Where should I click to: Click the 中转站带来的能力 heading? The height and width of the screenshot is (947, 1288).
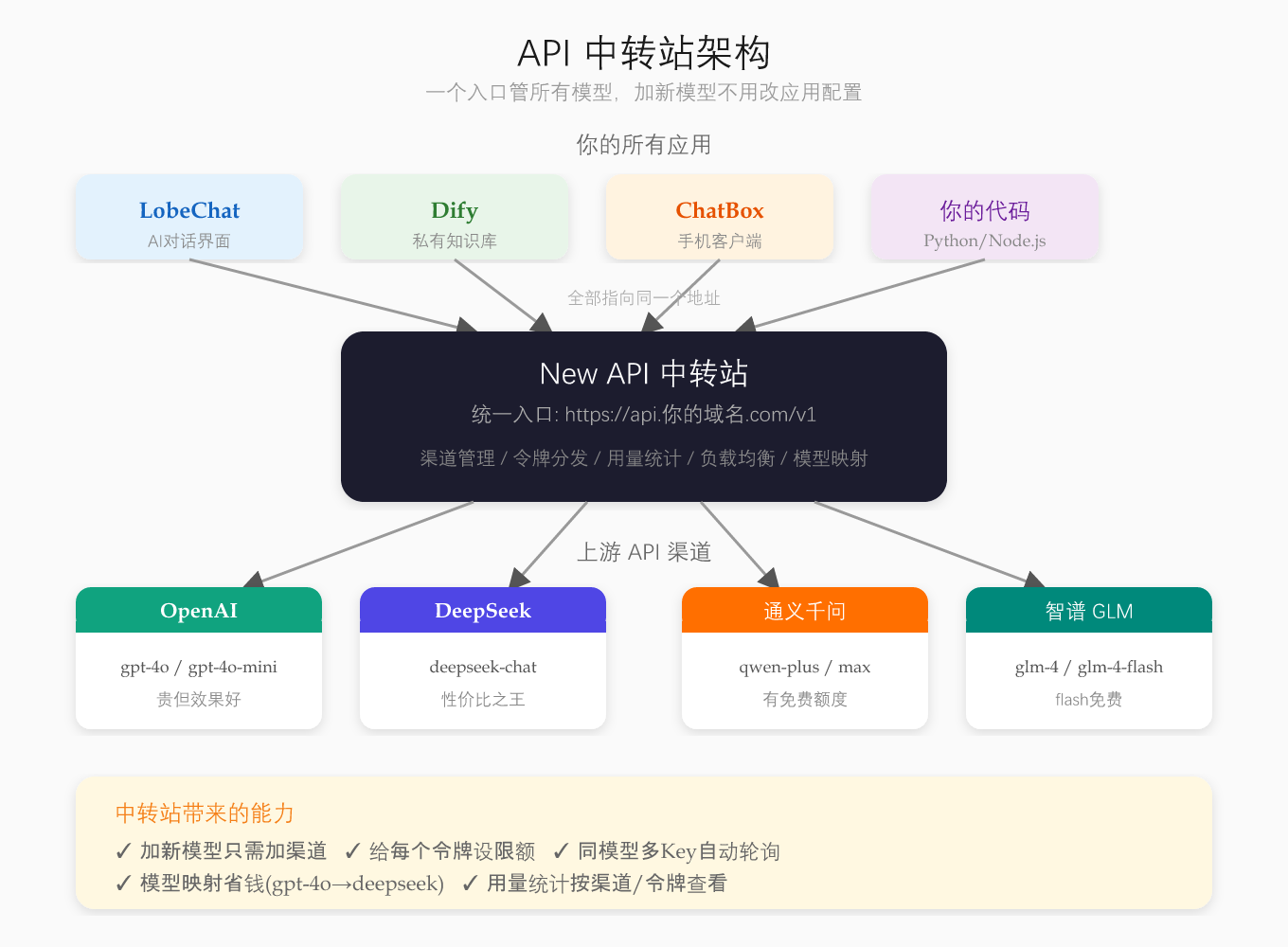tap(205, 813)
